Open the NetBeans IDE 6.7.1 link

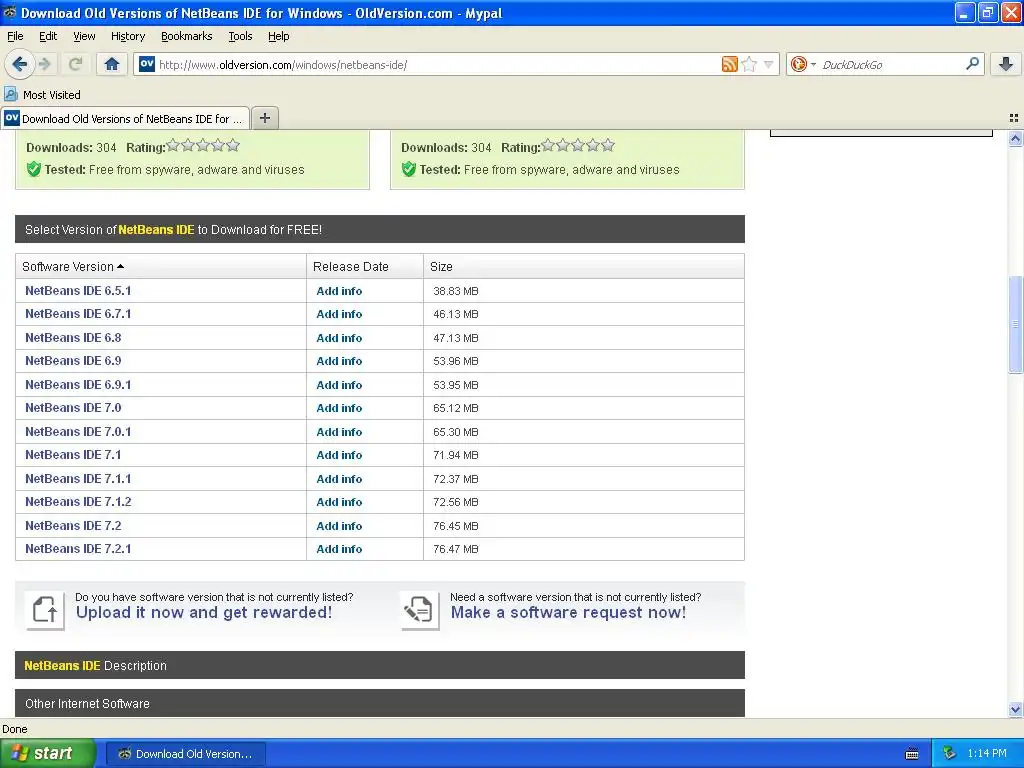click(78, 313)
